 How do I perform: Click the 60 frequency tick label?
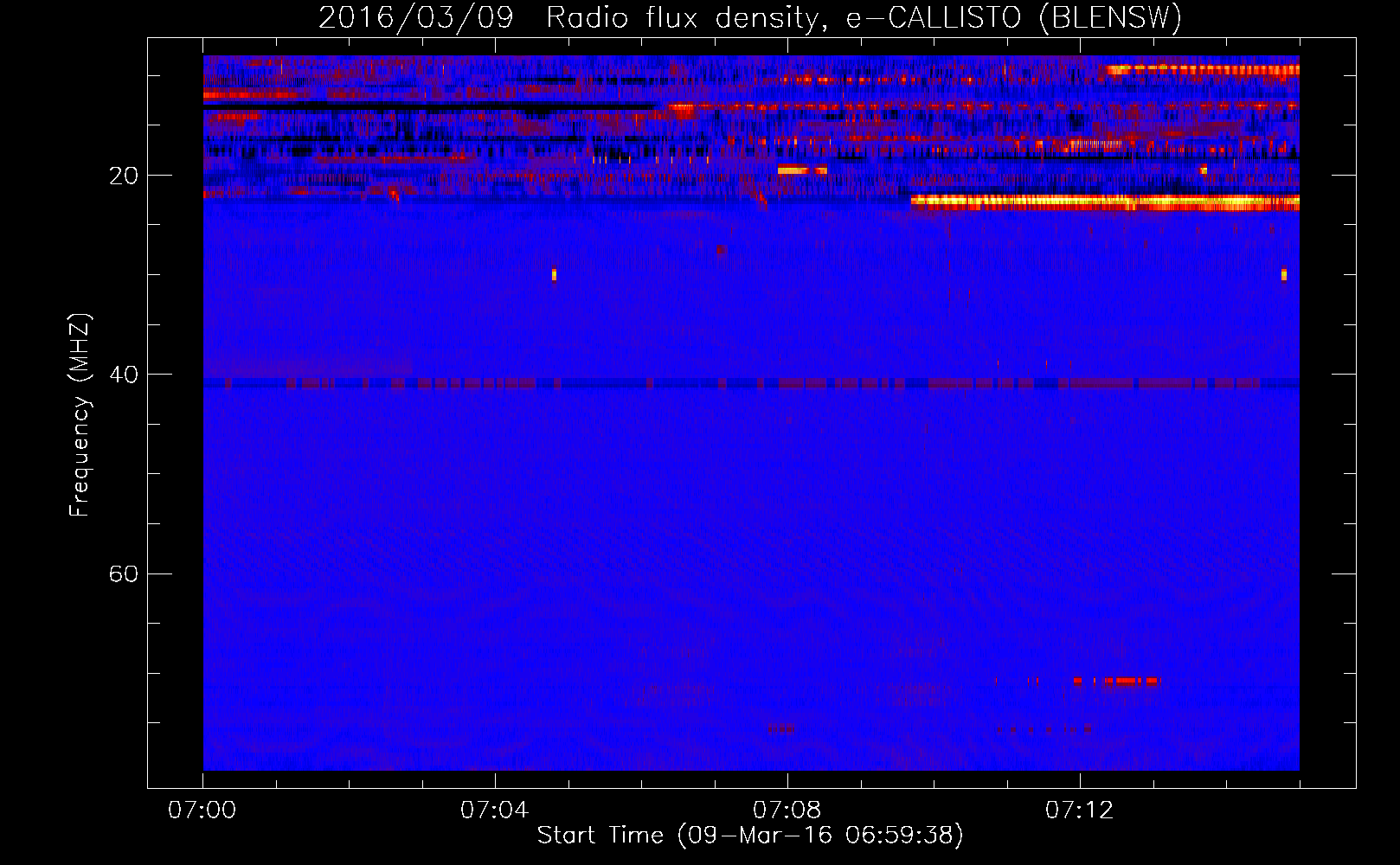[x=123, y=573]
